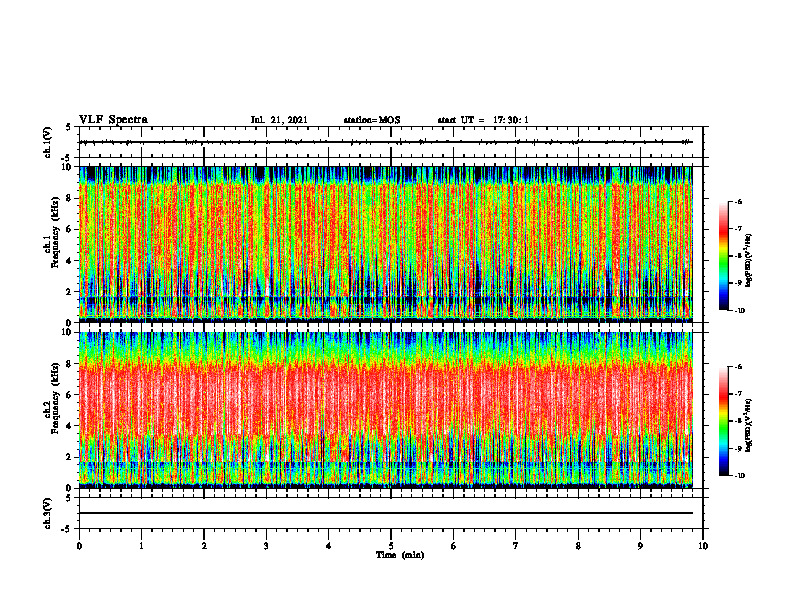Click the '-6' tick on ch.2 color bar

coord(739,367)
